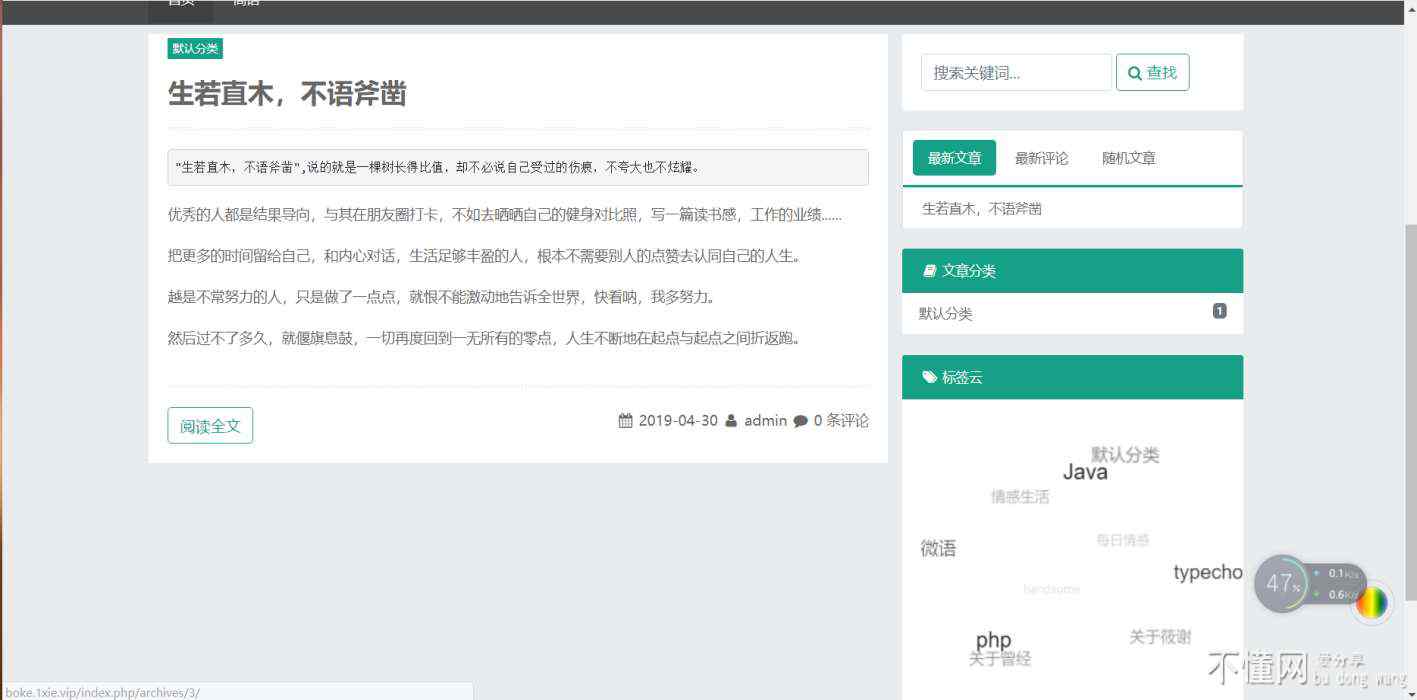Image resolution: width=1417 pixels, height=700 pixels.
Task: Click the 阅读全文 button
Action: [x=210, y=425]
